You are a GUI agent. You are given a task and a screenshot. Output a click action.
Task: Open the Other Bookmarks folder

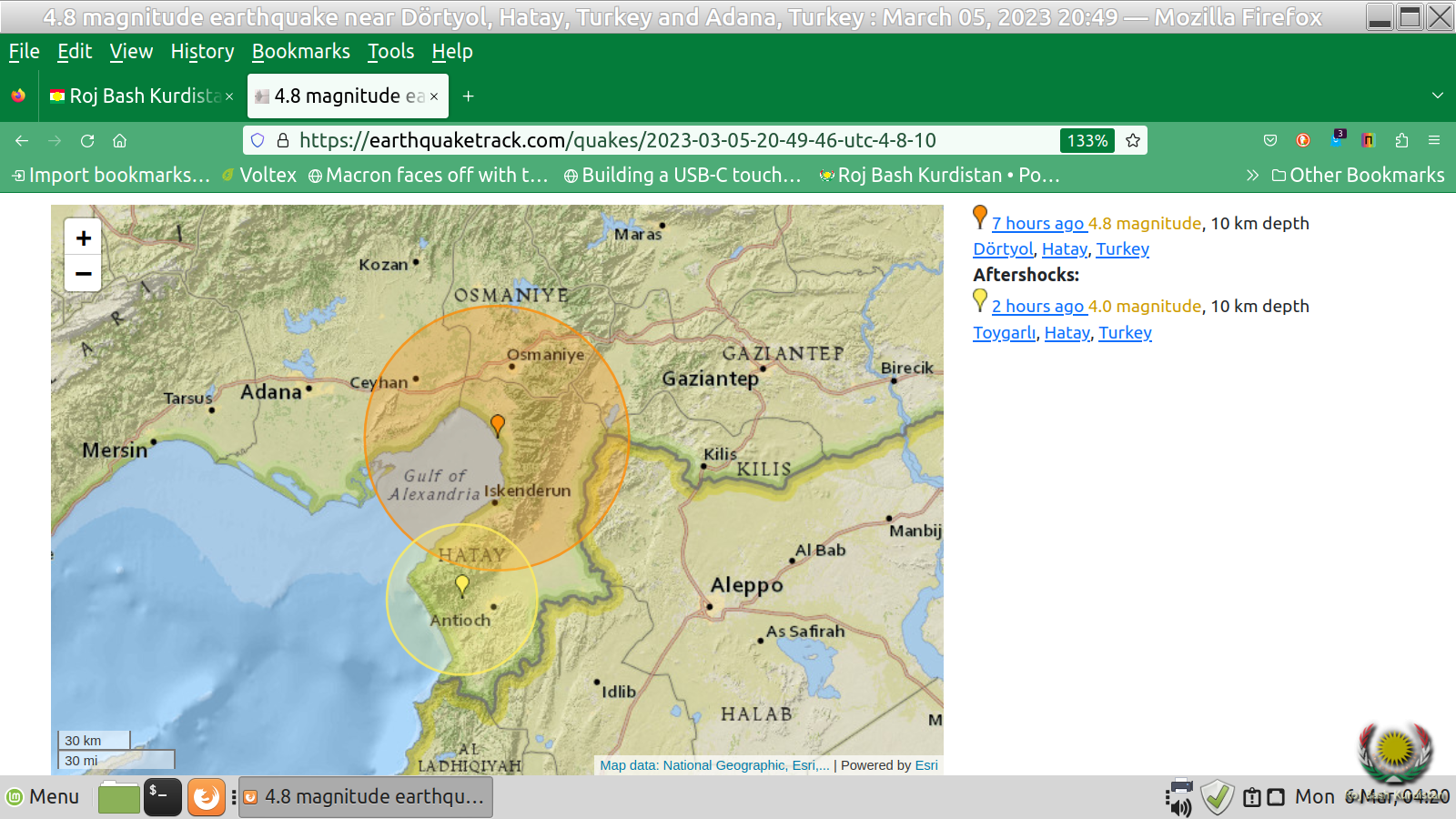tap(1358, 176)
